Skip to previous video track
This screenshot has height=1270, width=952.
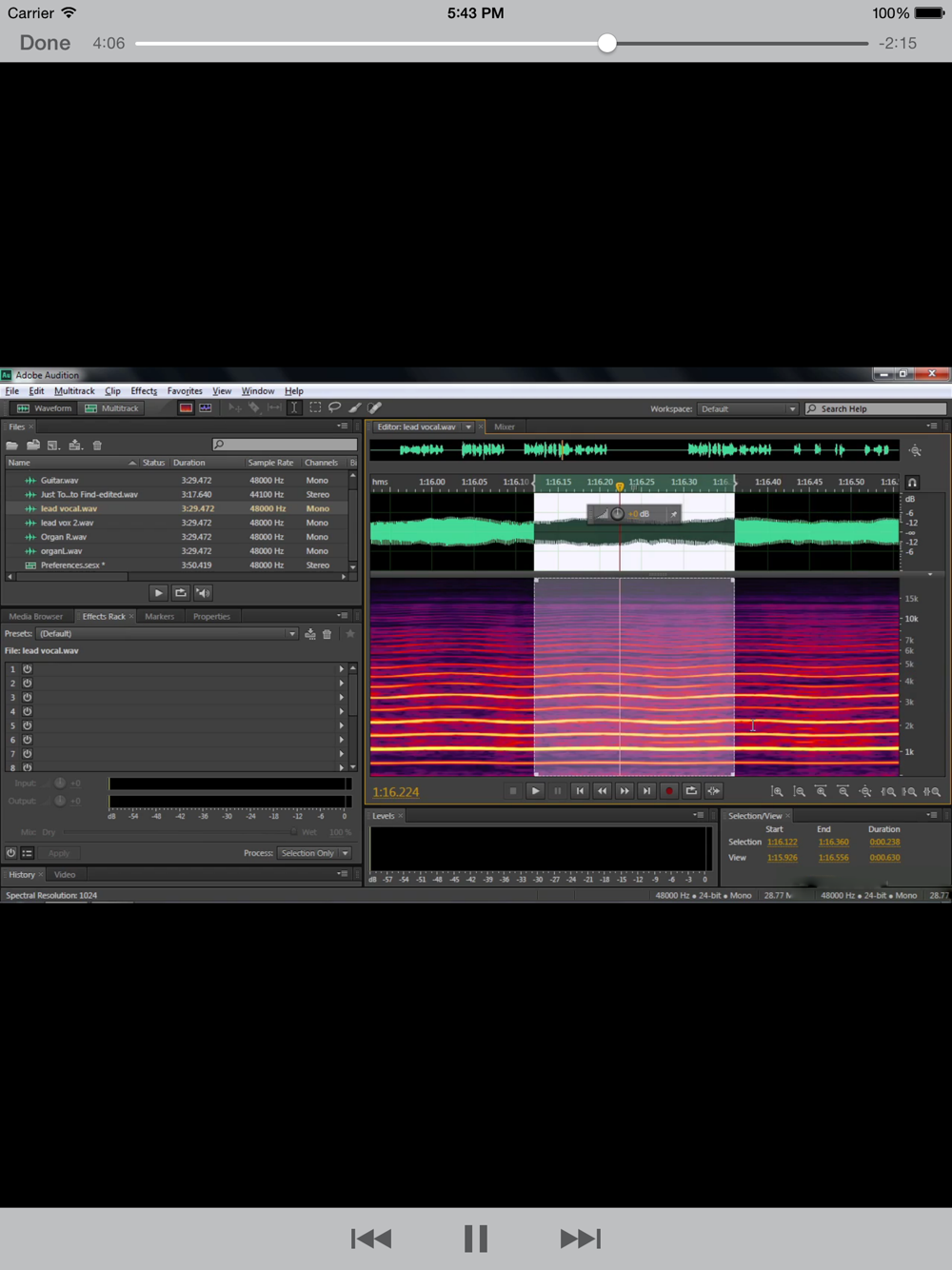[371, 1239]
